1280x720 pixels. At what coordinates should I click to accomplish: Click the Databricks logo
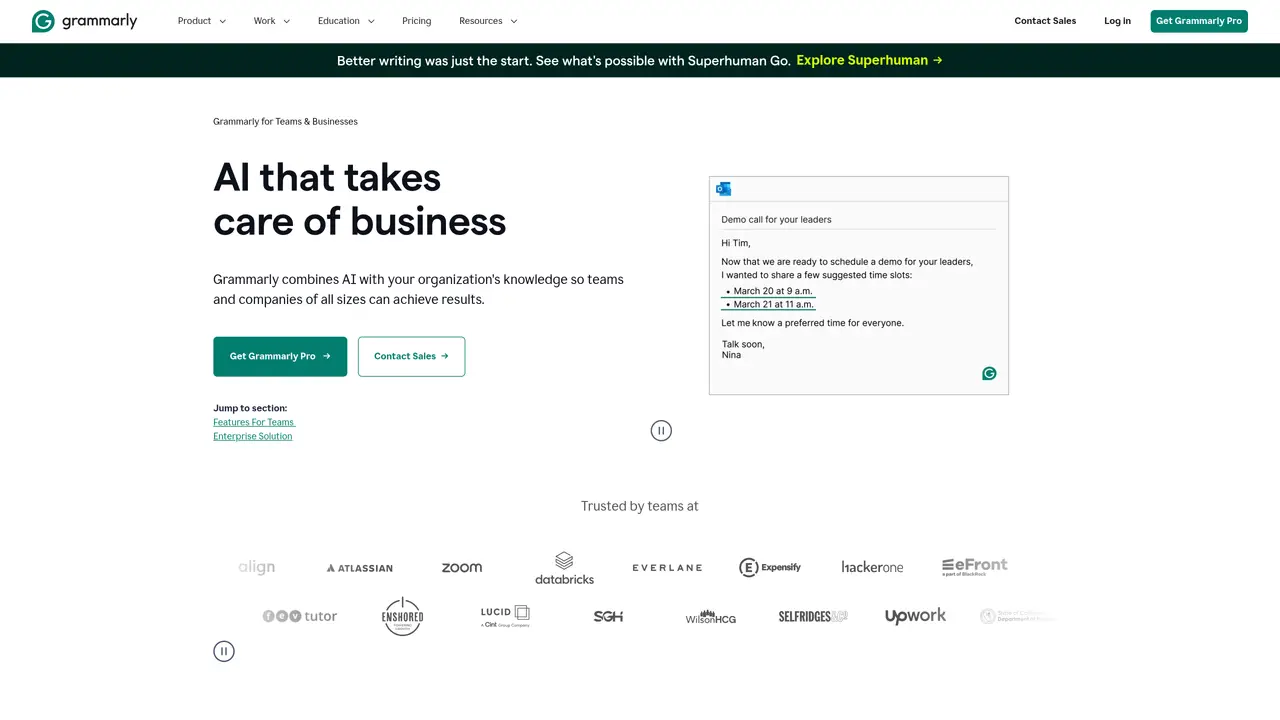(564, 568)
